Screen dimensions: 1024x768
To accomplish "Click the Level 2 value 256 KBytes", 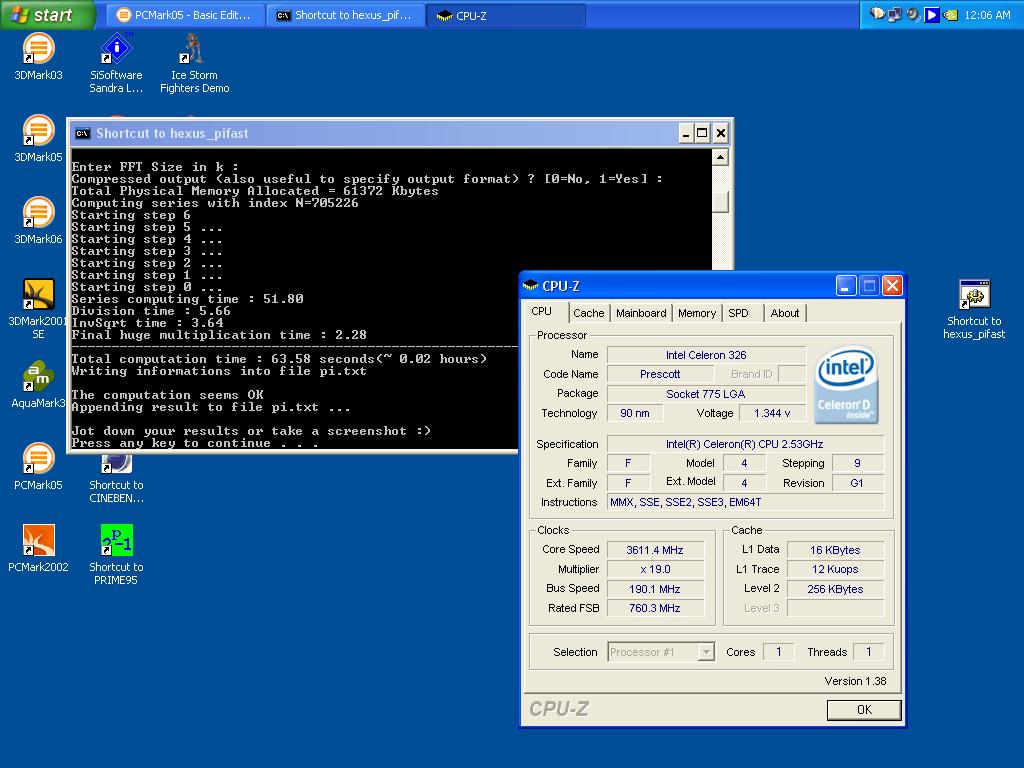I will pos(835,589).
